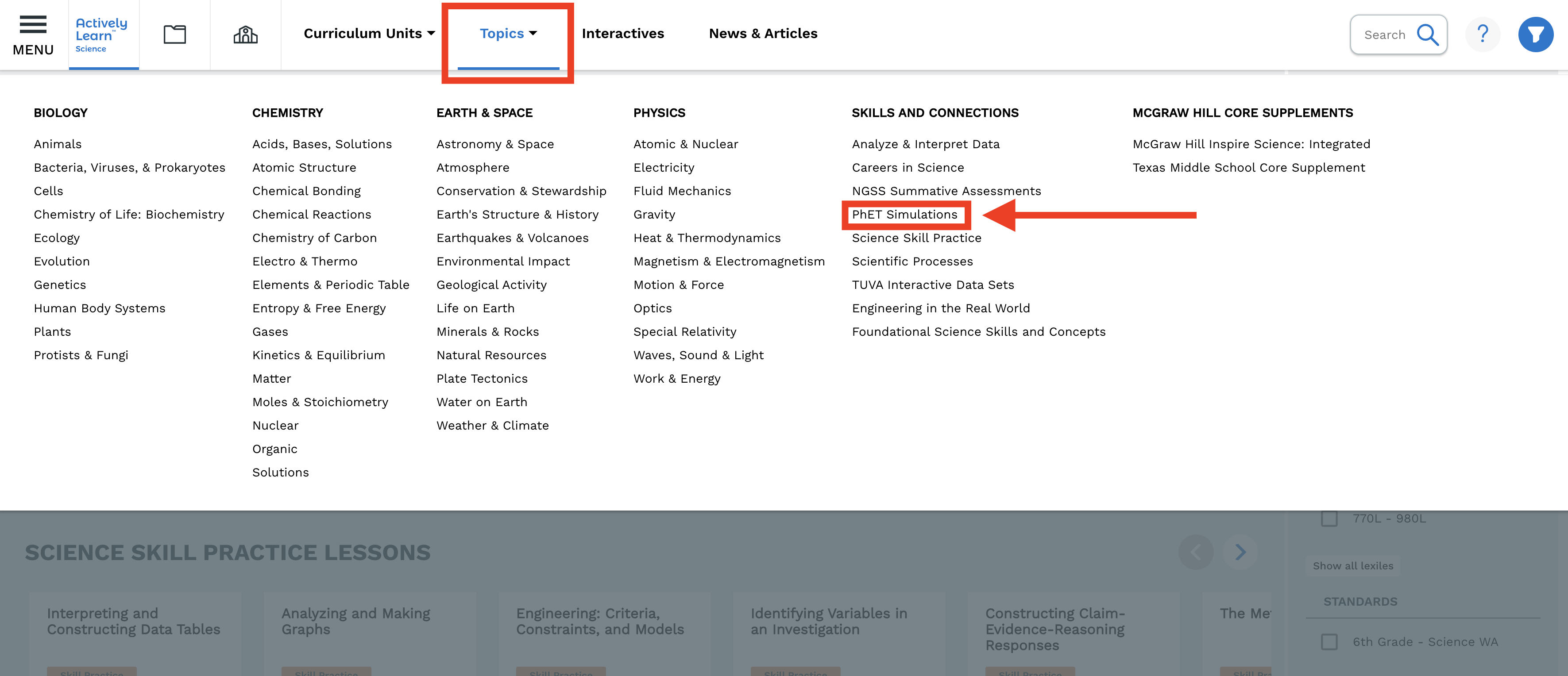1568x676 pixels.
Task: Click the blue filter funnel icon
Action: coord(1535,35)
